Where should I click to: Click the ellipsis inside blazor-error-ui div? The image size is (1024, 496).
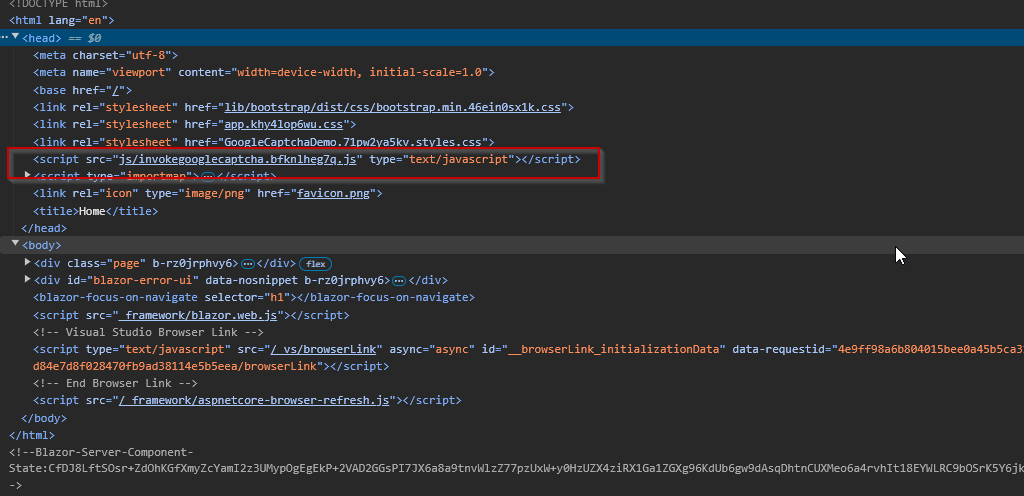tap(398, 281)
